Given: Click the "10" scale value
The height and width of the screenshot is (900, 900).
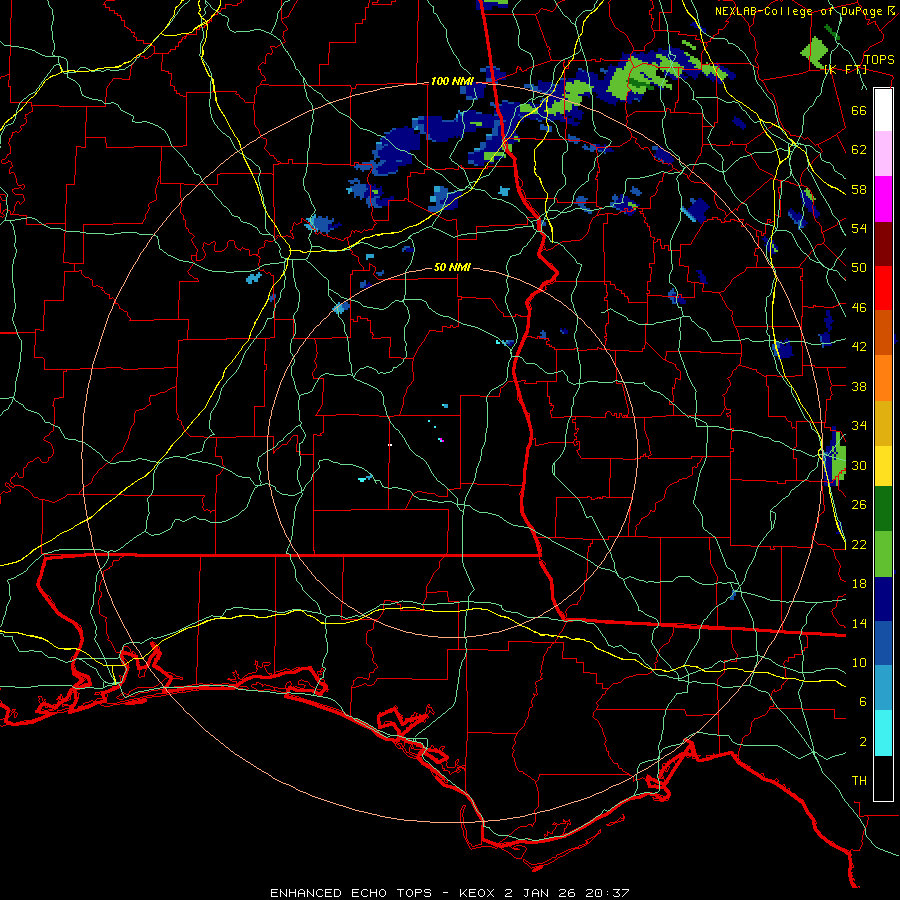Looking at the screenshot, I should (859, 663).
